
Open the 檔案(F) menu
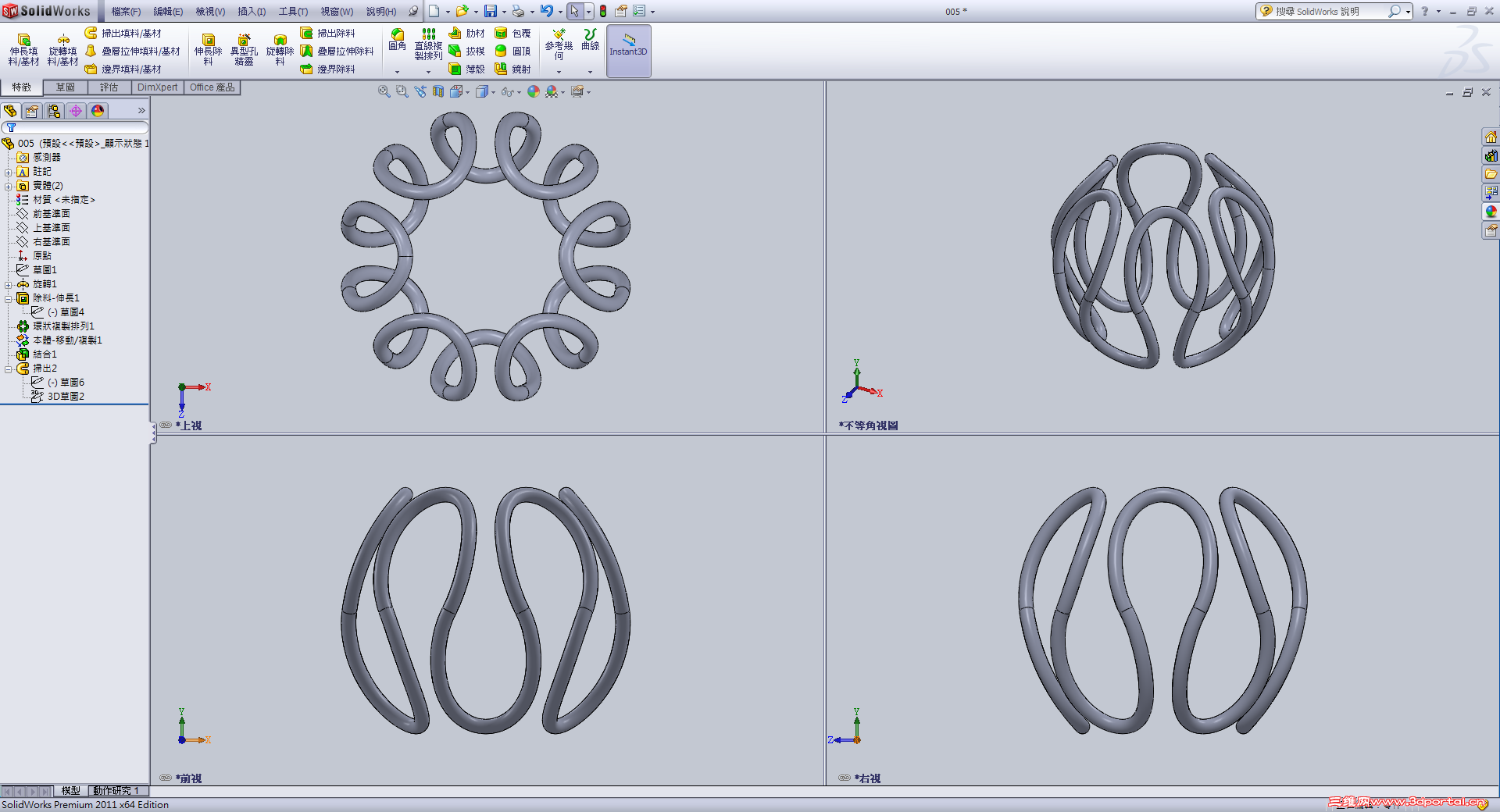coord(126,12)
